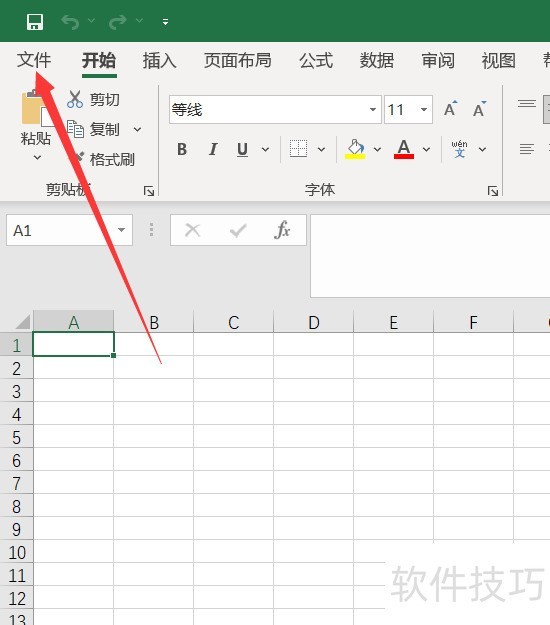The width and height of the screenshot is (550, 625).
Task: Open the 字体 dialog launcher
Action: [x=493, y=191]
